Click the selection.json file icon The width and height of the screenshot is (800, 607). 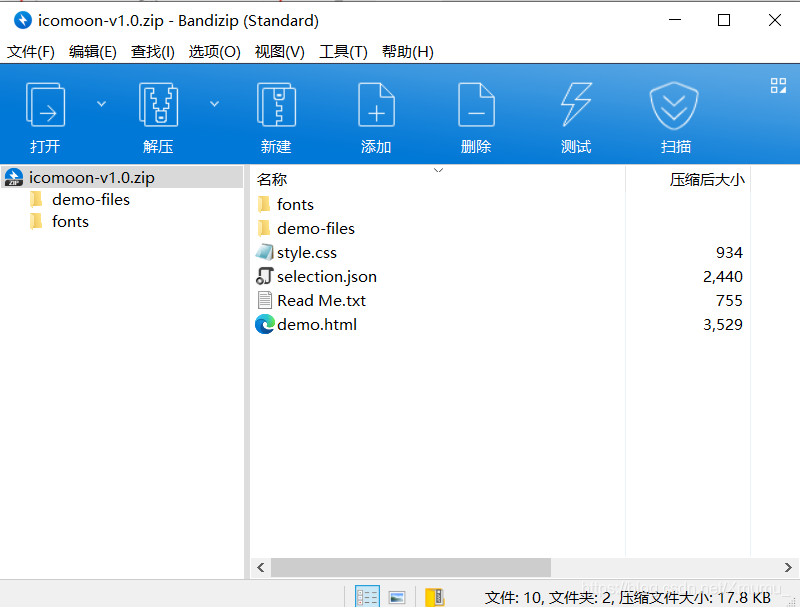point(264,276)
